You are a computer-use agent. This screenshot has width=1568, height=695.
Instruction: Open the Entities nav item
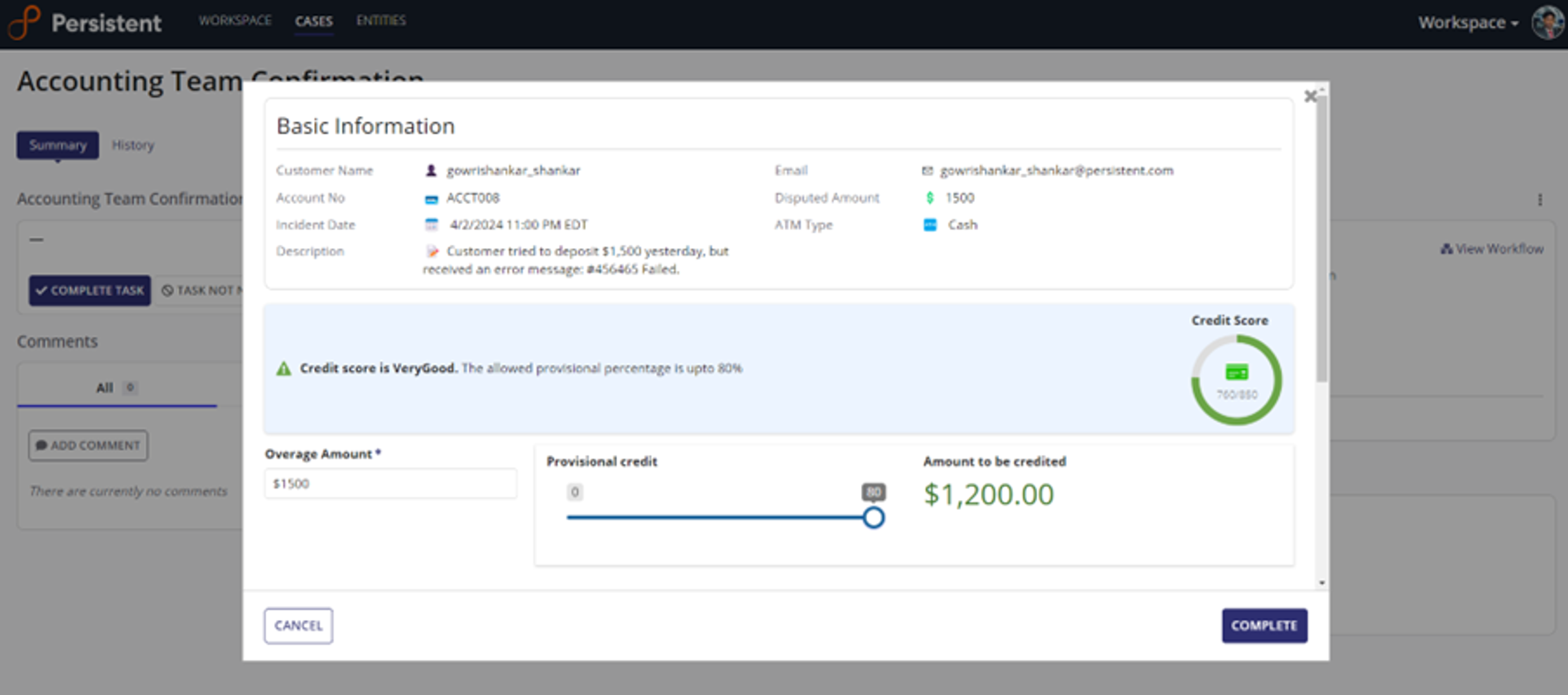coord(381,21)
